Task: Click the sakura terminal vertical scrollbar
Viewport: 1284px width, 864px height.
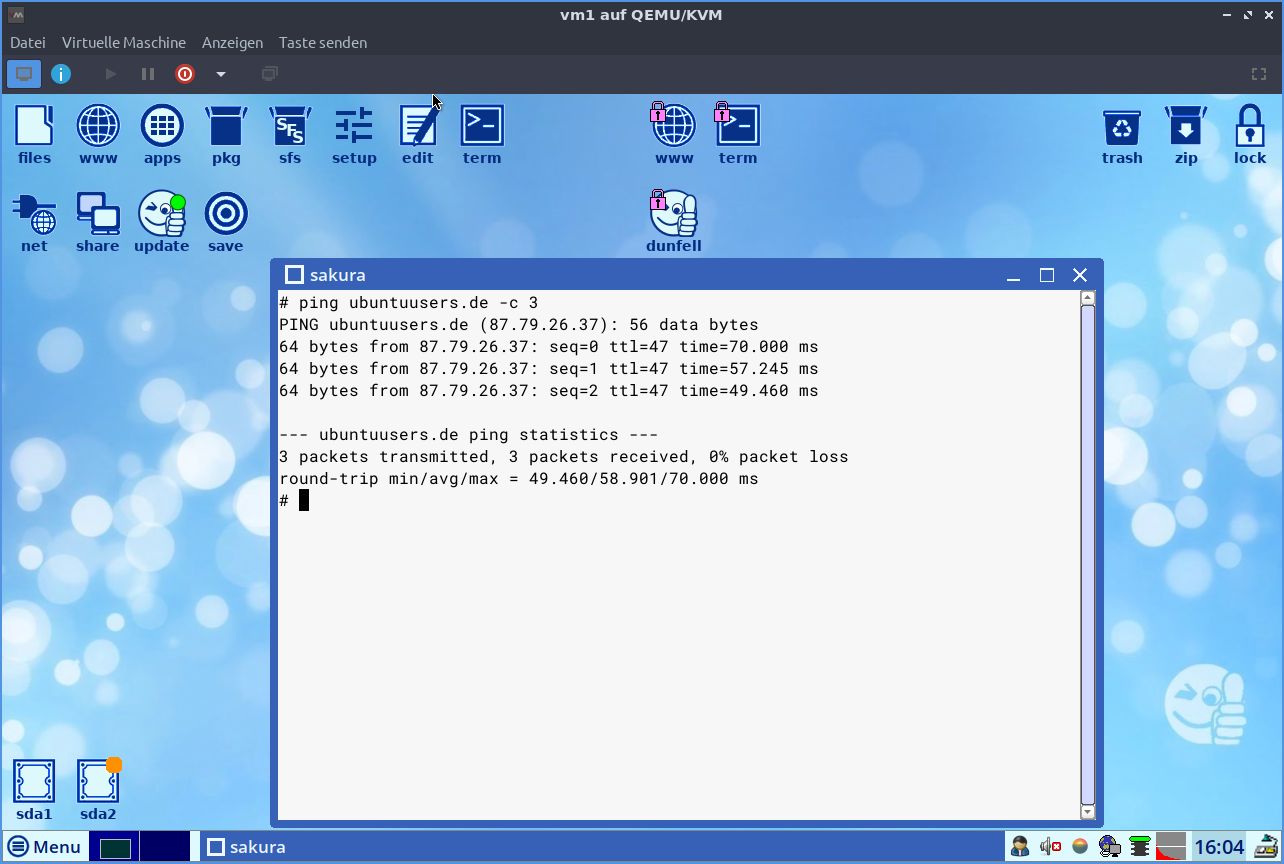Action: [1088, 555]
